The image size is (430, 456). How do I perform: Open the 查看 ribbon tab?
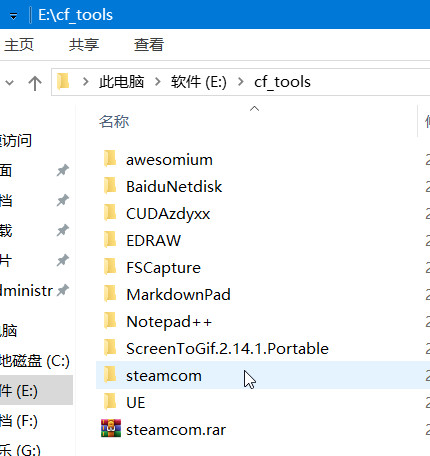coord(149,45)
